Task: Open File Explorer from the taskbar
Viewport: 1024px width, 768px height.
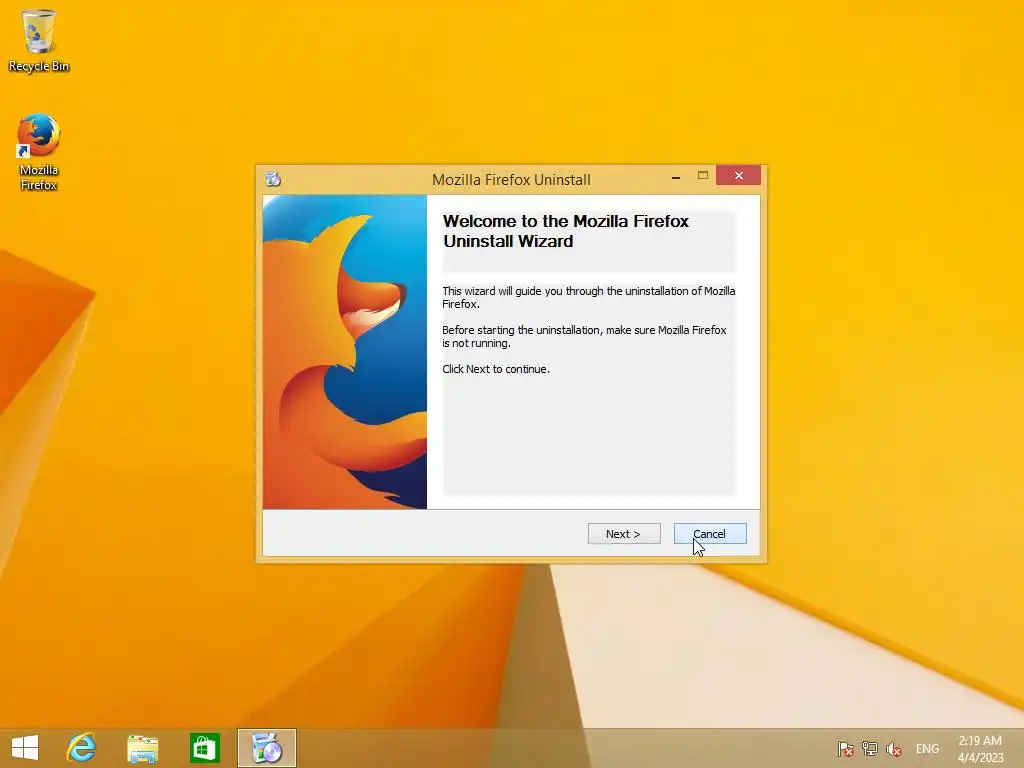Action: pyautogui.click(x=142, y=748)
